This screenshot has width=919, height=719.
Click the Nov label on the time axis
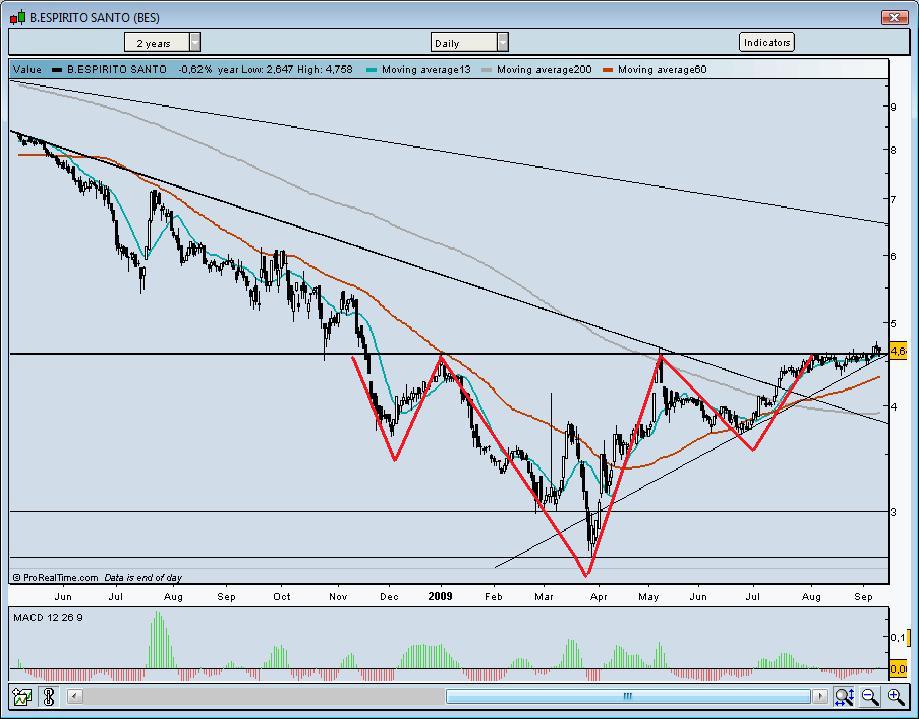pyautogui.click(x=338, y=597)
